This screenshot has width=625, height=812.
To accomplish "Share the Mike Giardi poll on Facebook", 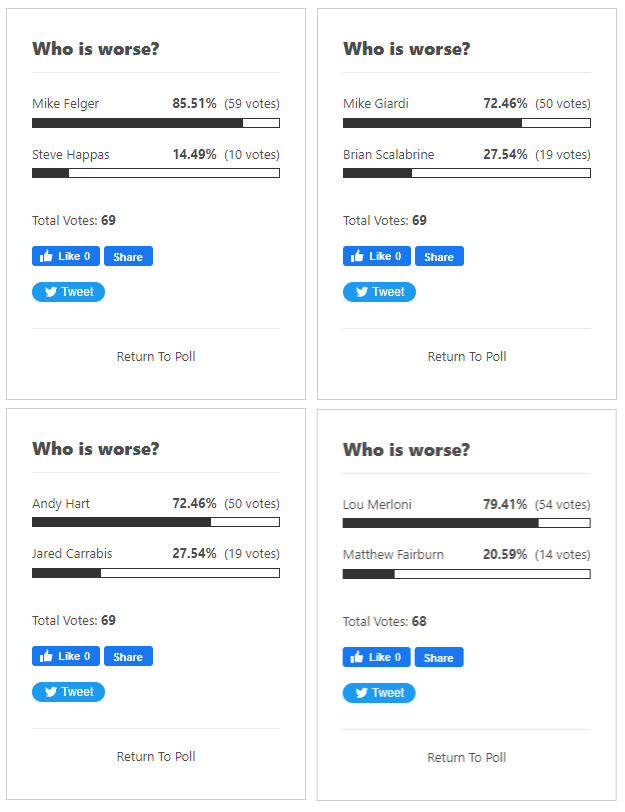I will [x=439, y=257].
